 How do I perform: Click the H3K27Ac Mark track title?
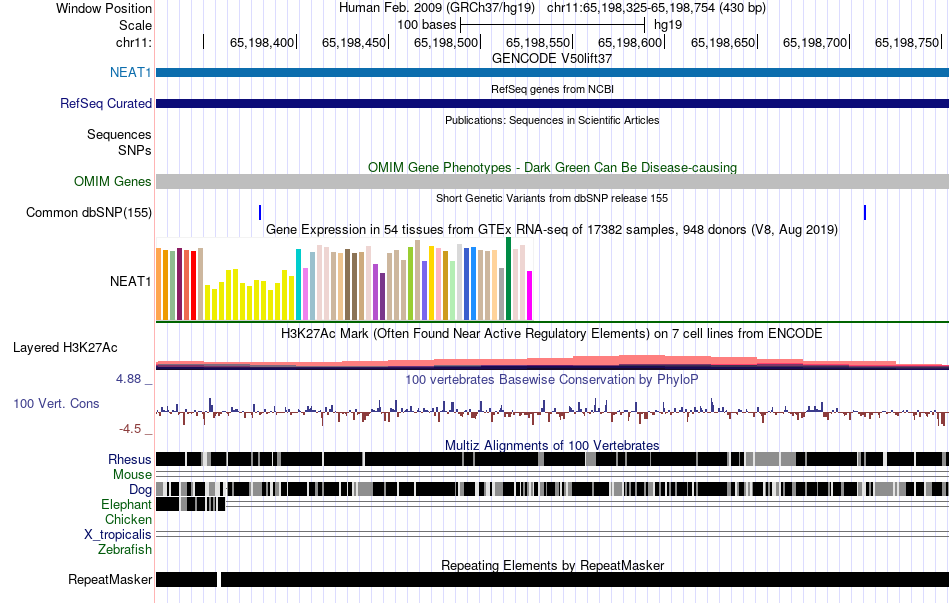552,333
